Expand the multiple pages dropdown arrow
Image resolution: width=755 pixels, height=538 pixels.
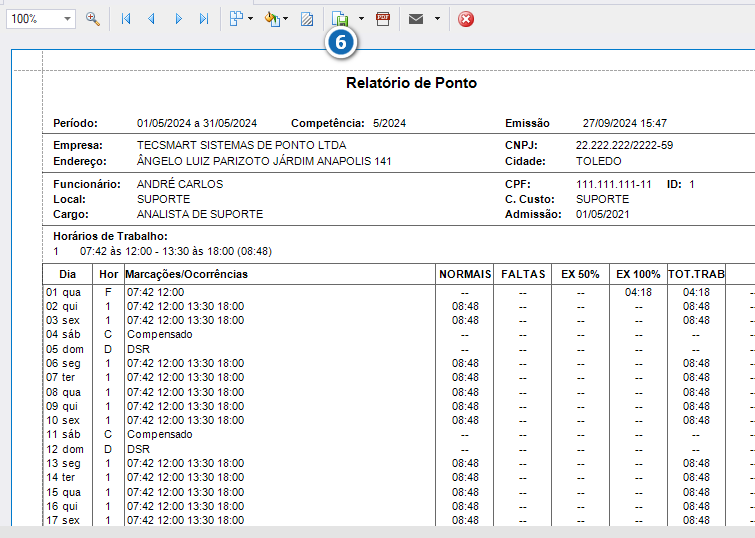[250, 19]
